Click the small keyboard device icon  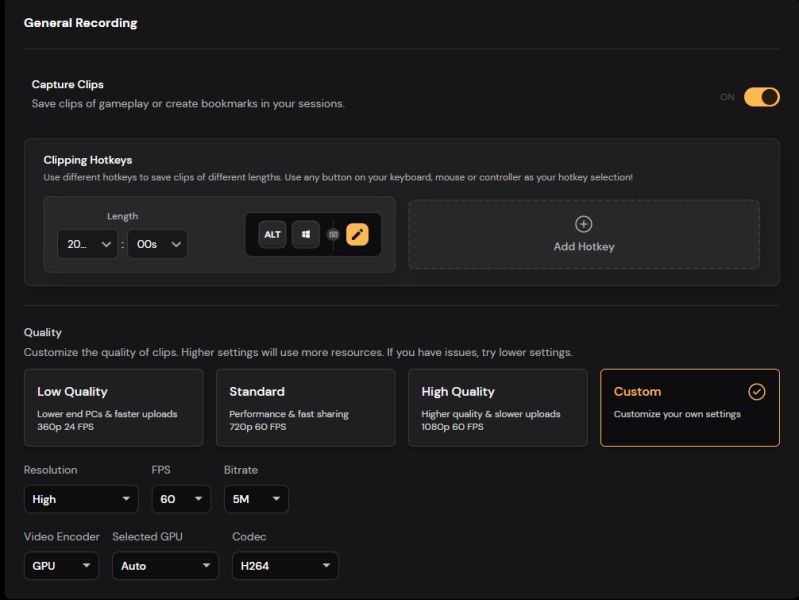click(333, 234)
